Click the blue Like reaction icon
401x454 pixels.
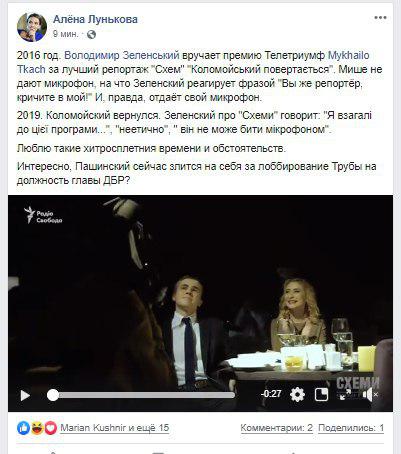pos(24,428)
